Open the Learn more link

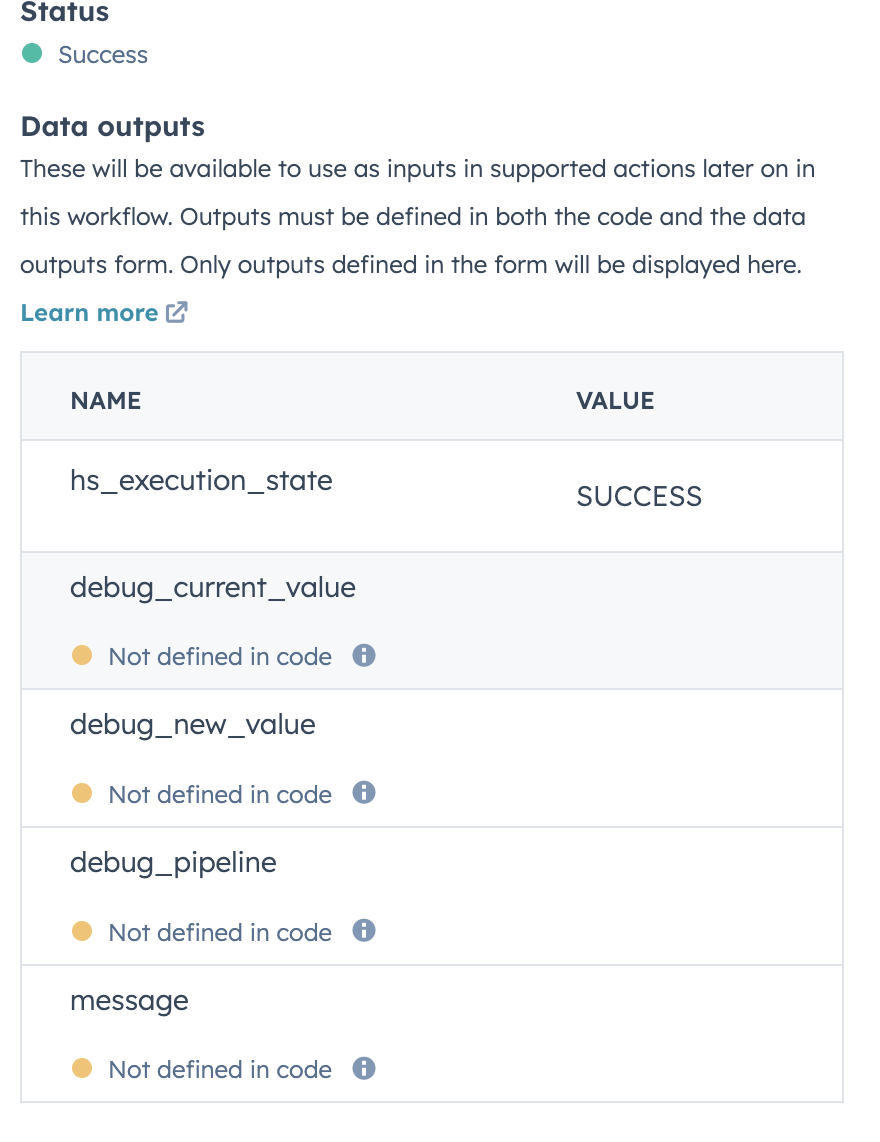pos(90,312)
